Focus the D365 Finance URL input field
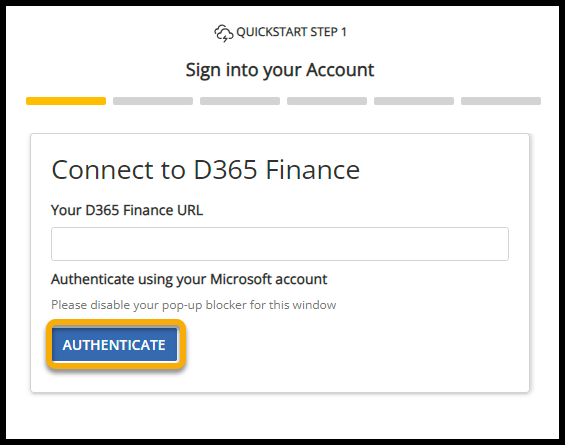Screen dimensions: 565x445 coord(280,244)
